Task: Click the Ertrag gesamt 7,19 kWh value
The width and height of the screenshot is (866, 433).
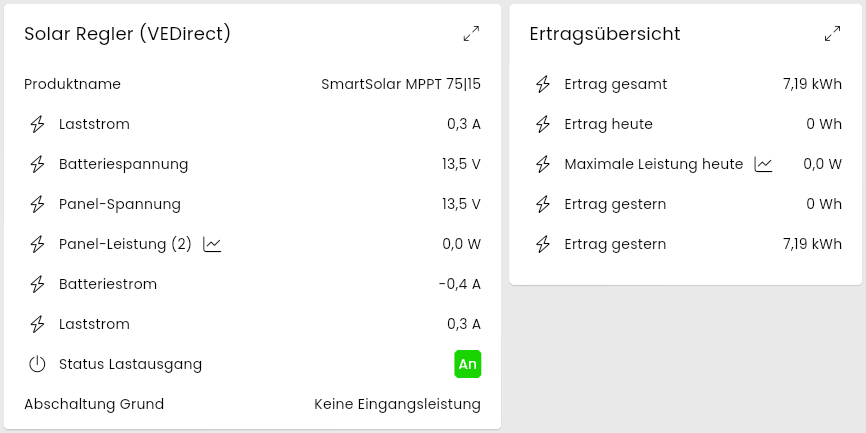Action: pyautogui.click(x=812, y=84)
